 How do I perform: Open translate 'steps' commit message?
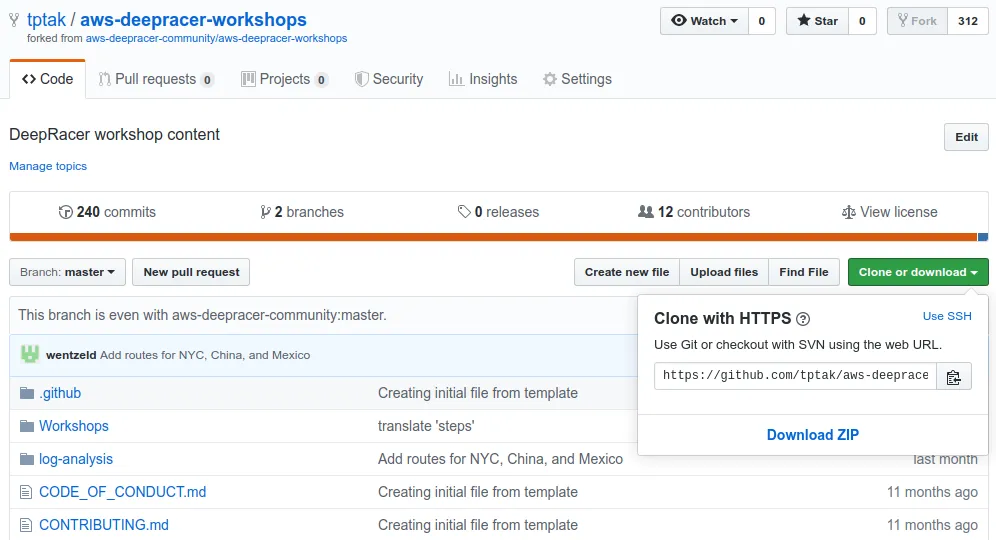click(426, 426)
